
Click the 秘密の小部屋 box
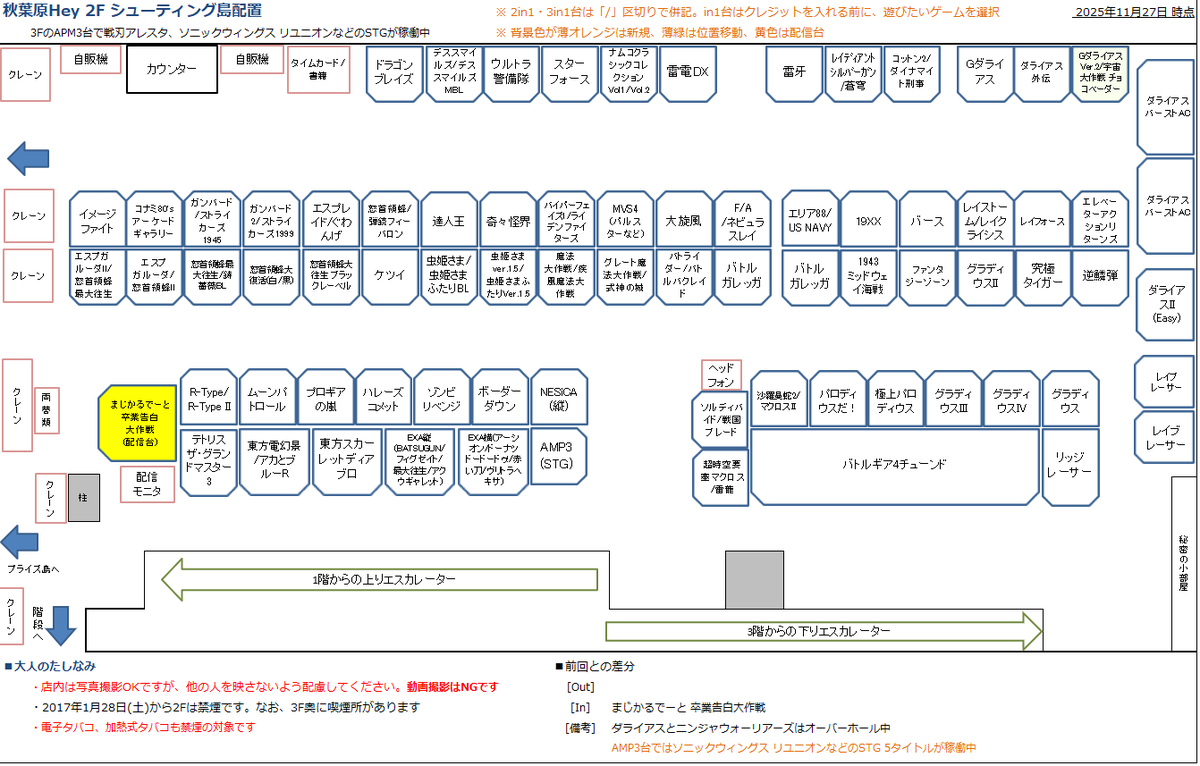tap(1184, 562)
